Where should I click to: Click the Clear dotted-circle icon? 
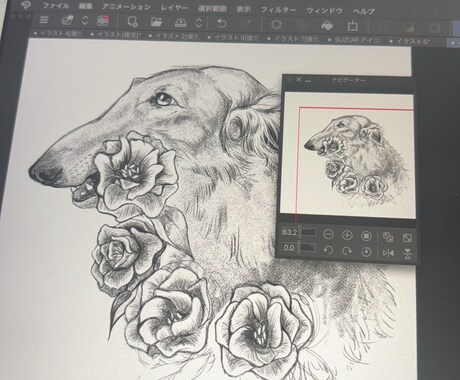tap(276, 25)
